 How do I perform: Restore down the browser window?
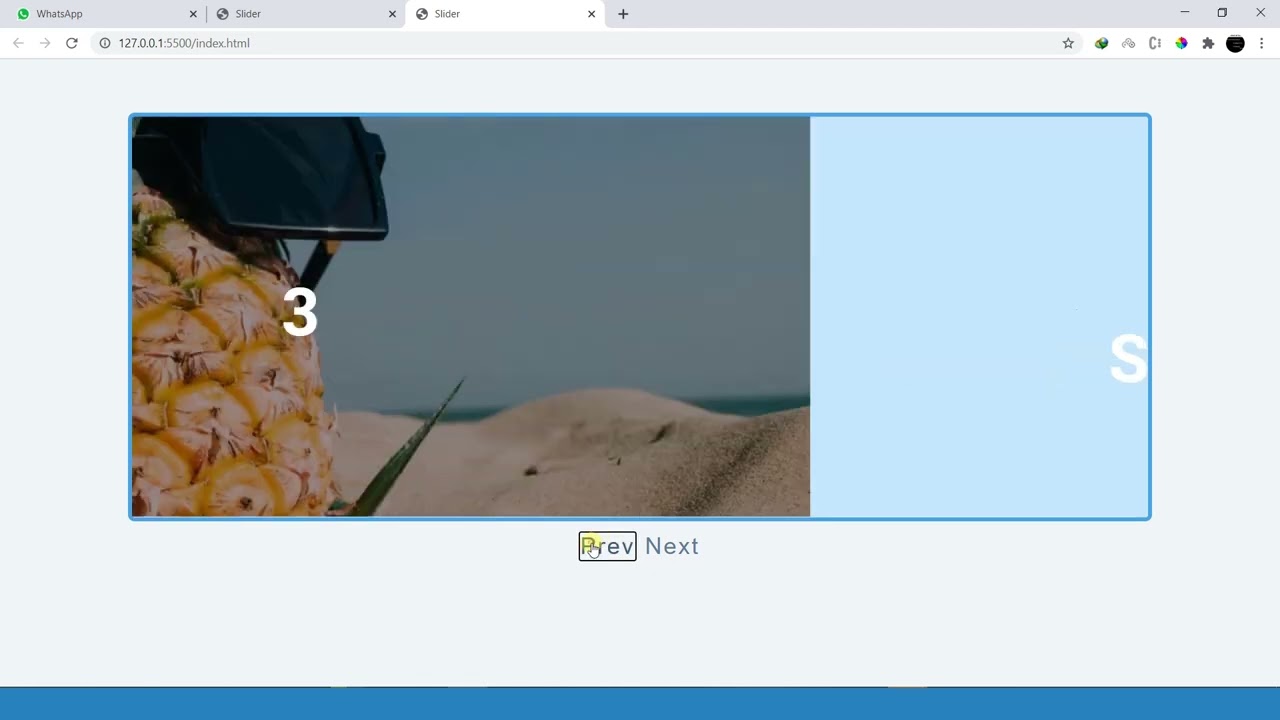pyautogui.click(x=1222, y=13)
